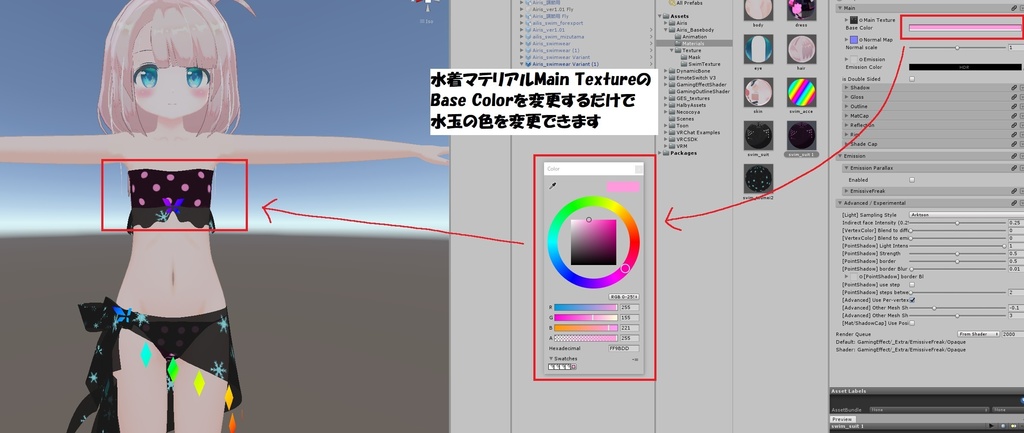The height and width of the screenshot is (433, 1024).
Task: Click the link icon on MatCap section
Action: pyautogui.click(x=1014, y=116)
